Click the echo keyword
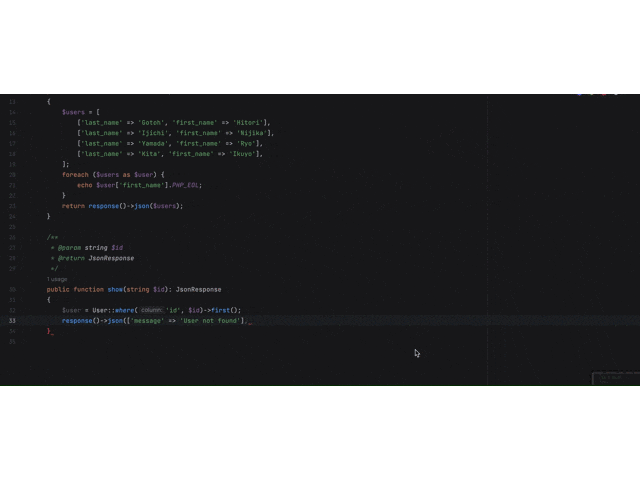 click(84, 185)
